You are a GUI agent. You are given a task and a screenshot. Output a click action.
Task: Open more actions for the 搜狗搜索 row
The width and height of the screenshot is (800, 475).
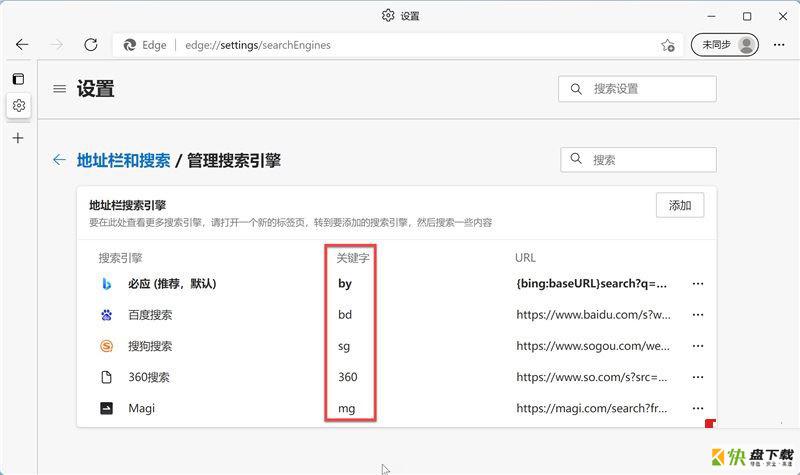[697, 346]
